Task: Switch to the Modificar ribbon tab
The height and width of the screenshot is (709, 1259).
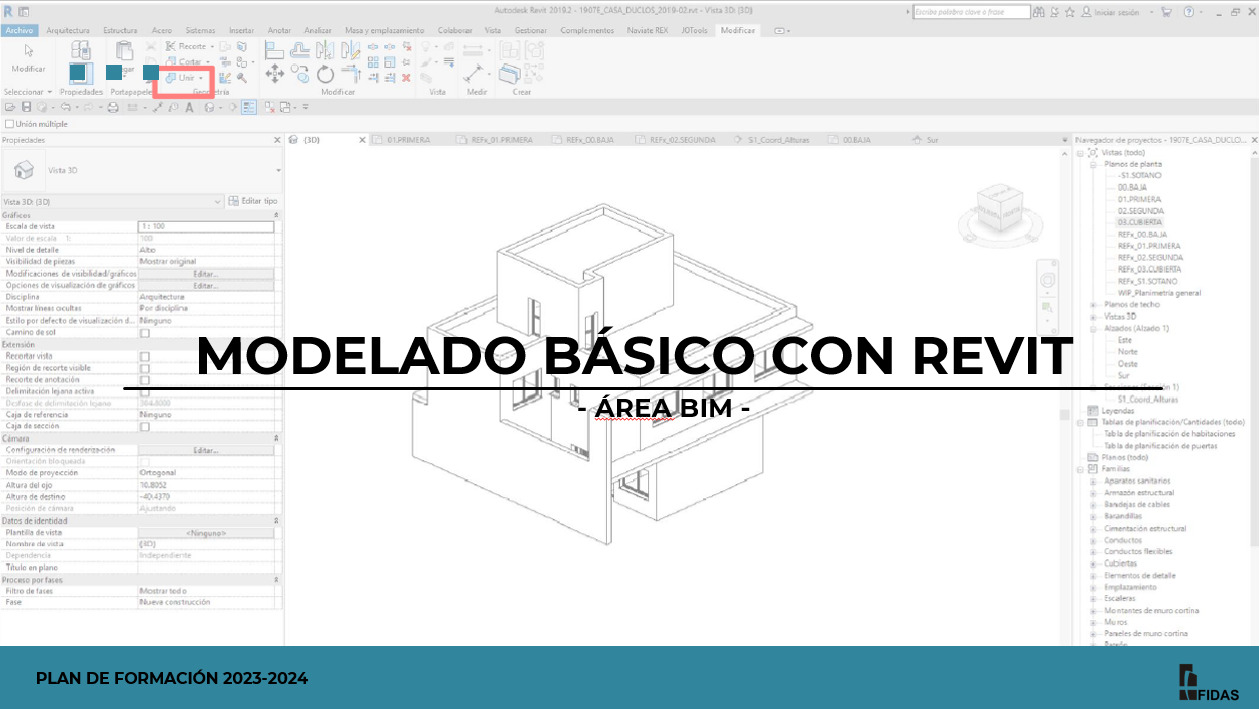Action: point(737,30)
